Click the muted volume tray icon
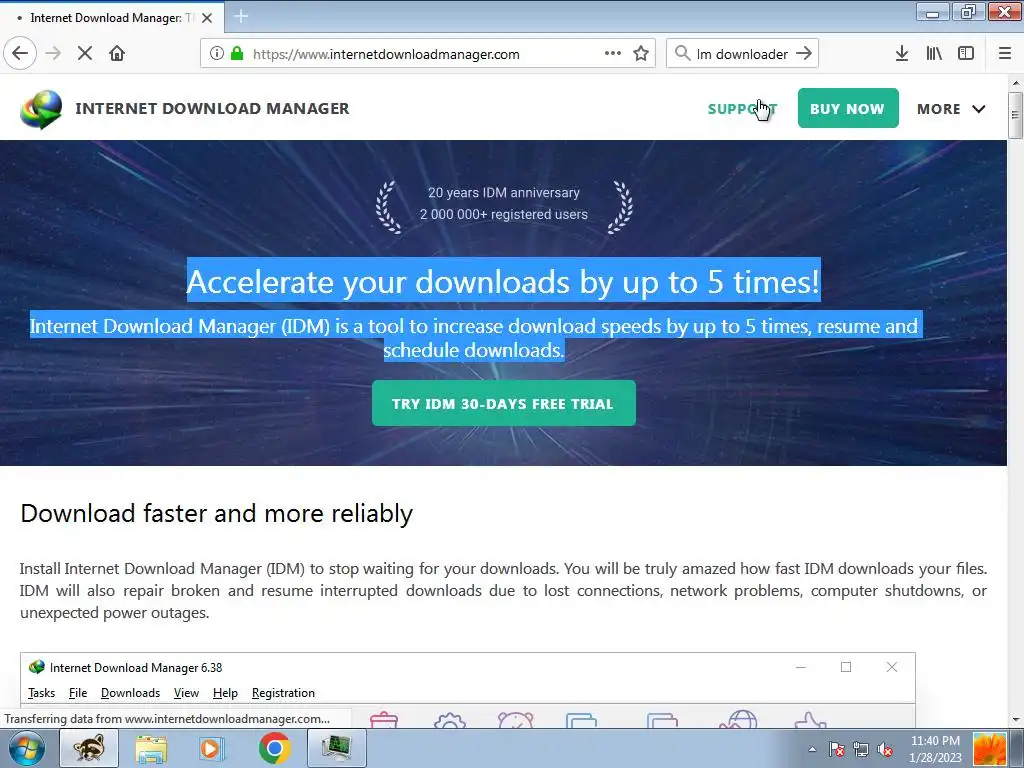1024x768 pixels. pyautogui.click(x=885, y=749)
